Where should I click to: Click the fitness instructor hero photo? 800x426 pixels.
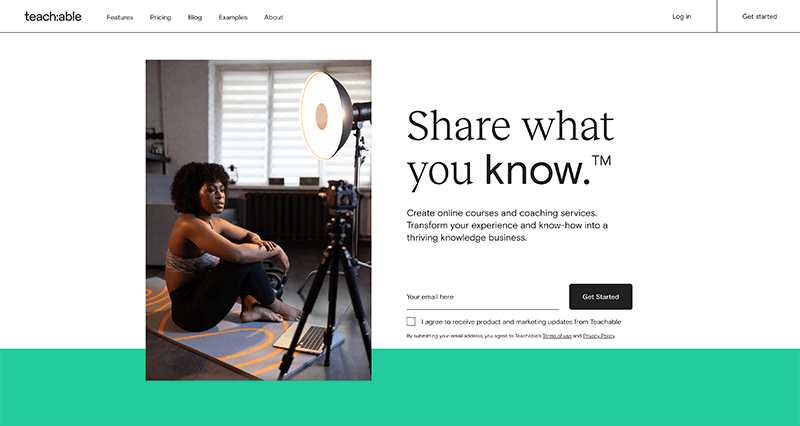coord(259,220)
